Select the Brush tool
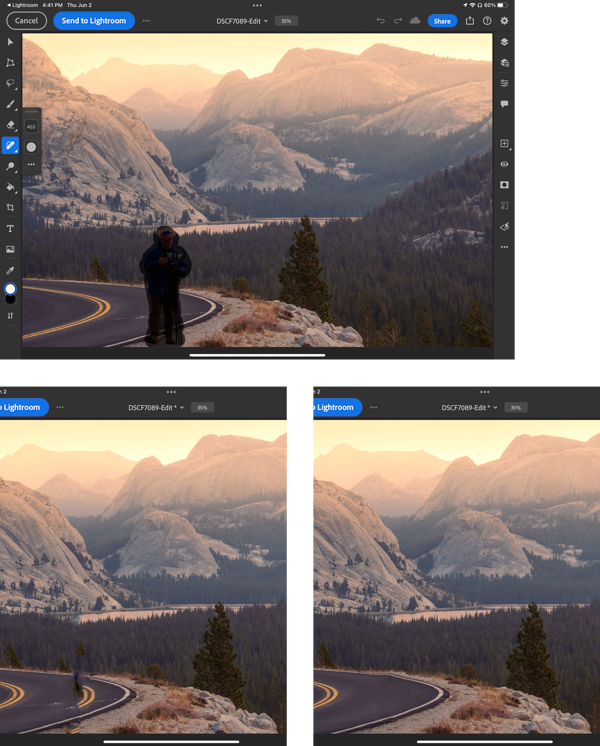This screenshot has width=600, height=746. pyautogui.click(x=10, y=104)
